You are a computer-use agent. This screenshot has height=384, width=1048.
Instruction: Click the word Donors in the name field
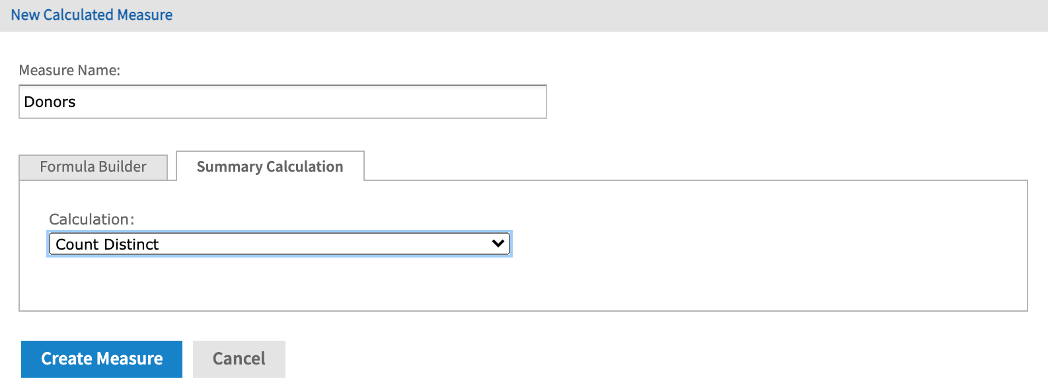[x=49, y=102]
